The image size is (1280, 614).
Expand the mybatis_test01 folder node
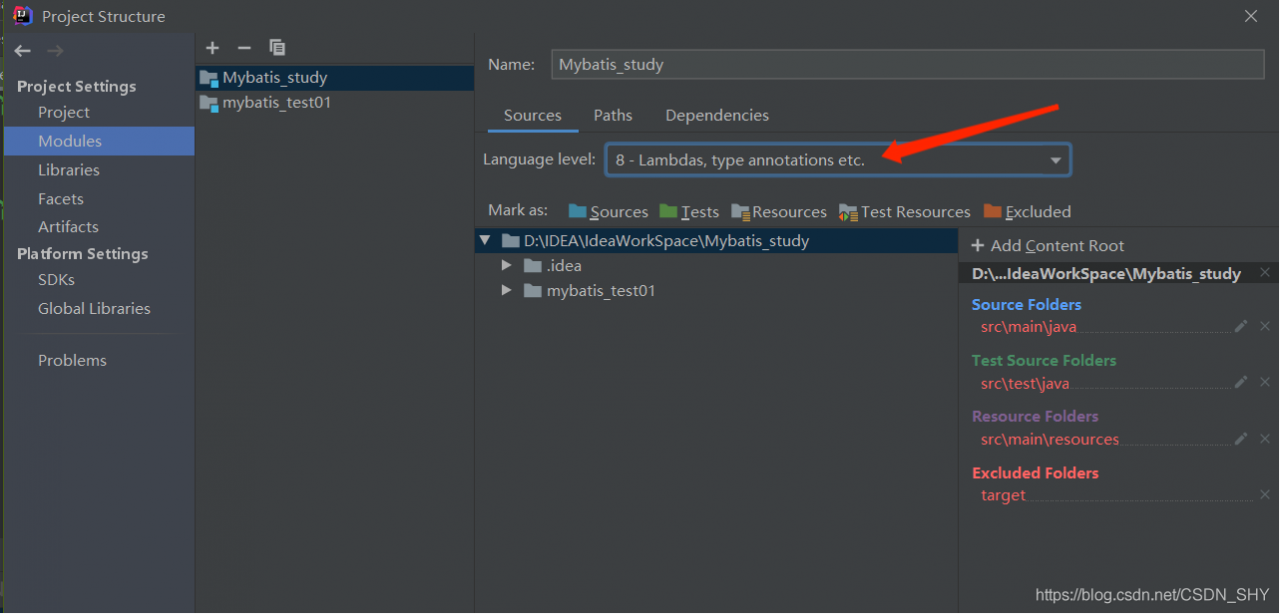(506, 291)
